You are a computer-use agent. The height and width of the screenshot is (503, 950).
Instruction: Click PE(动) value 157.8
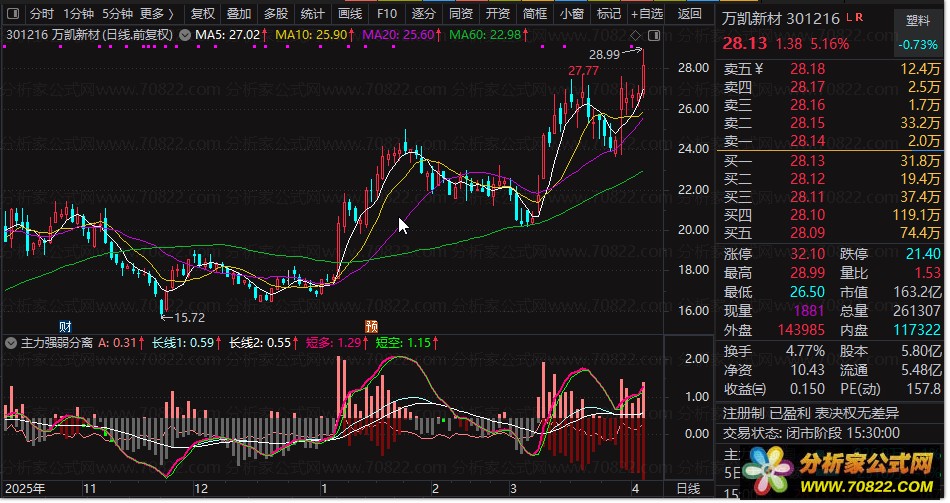pos(922,388)
